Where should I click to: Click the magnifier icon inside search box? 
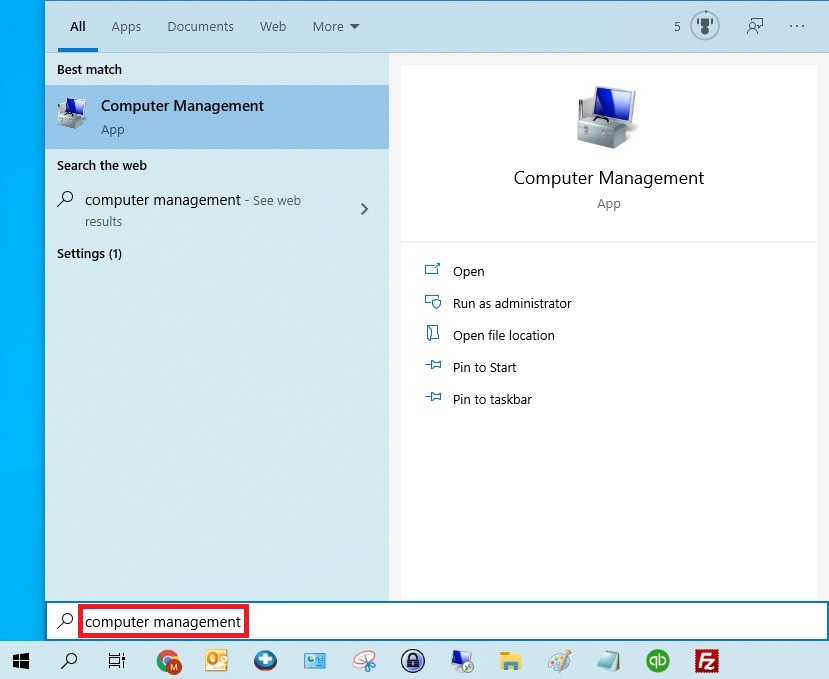pyautogui.click(x=65, y=620)
